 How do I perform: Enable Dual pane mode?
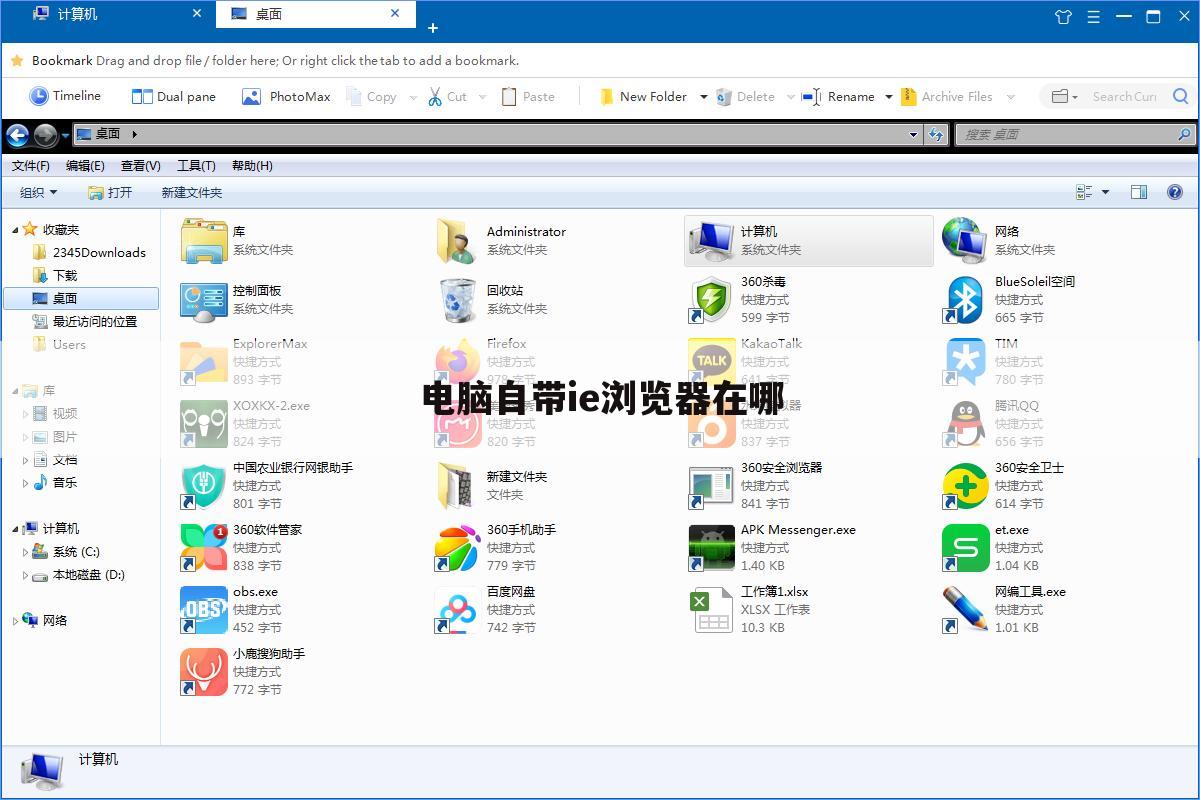point(174,96)
